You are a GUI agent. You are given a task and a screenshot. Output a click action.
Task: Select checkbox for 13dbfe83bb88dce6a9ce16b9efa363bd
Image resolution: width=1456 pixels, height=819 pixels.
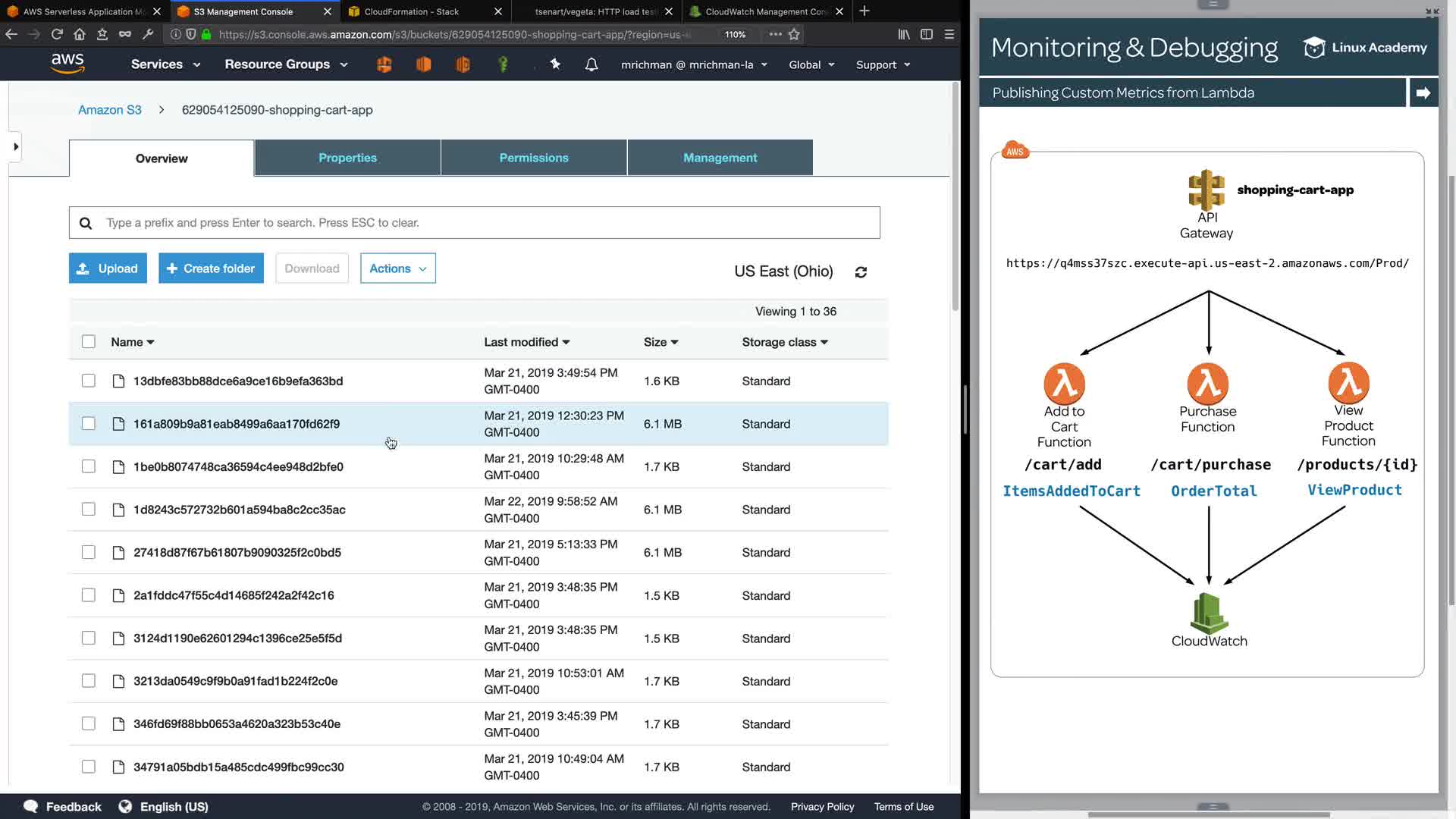89,381
